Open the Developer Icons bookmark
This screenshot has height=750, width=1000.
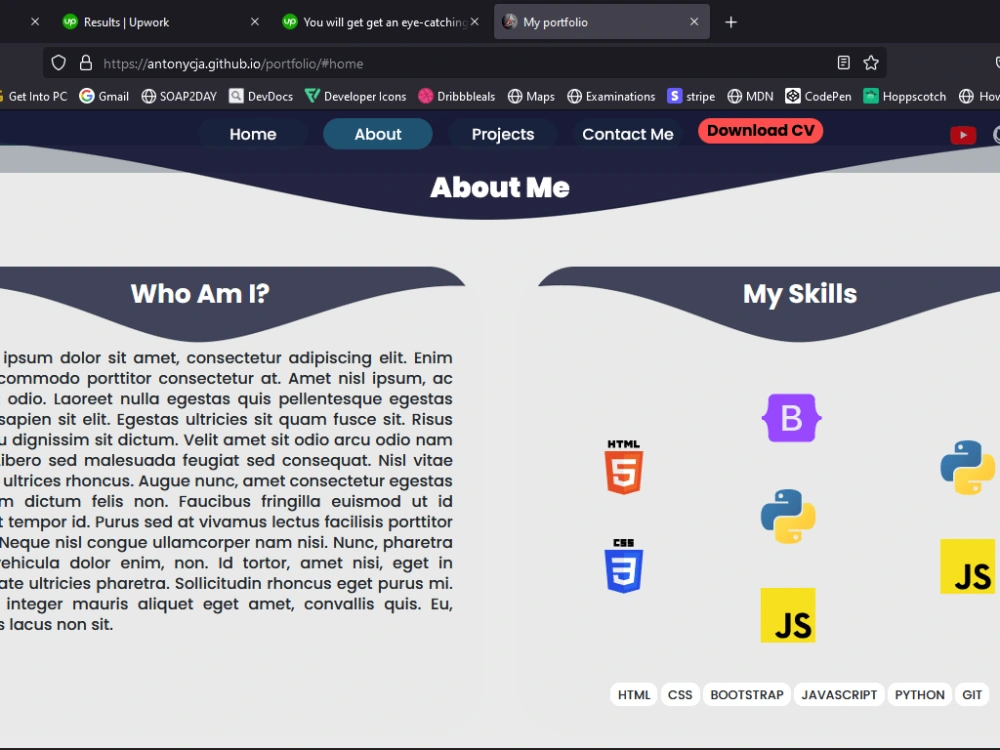(355, 96)
